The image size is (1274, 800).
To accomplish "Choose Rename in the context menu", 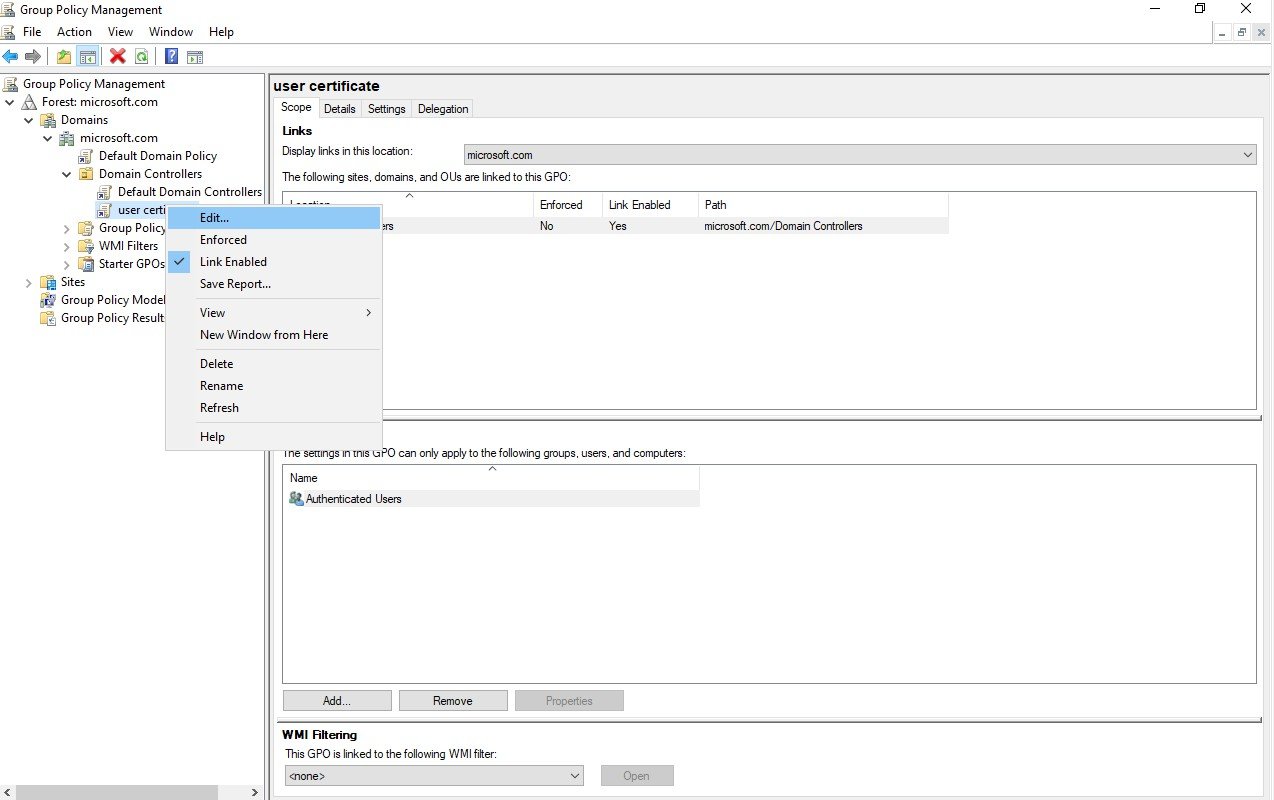I will (274, 386).
